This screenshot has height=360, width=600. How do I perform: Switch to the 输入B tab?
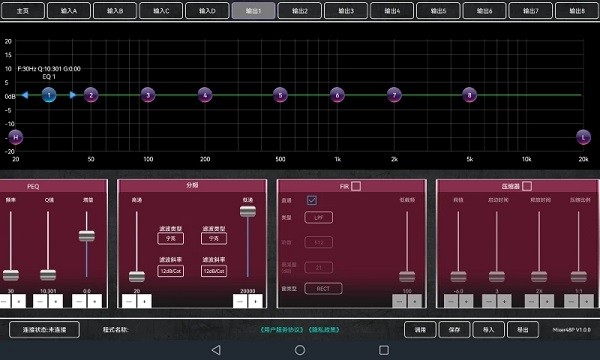115,11
